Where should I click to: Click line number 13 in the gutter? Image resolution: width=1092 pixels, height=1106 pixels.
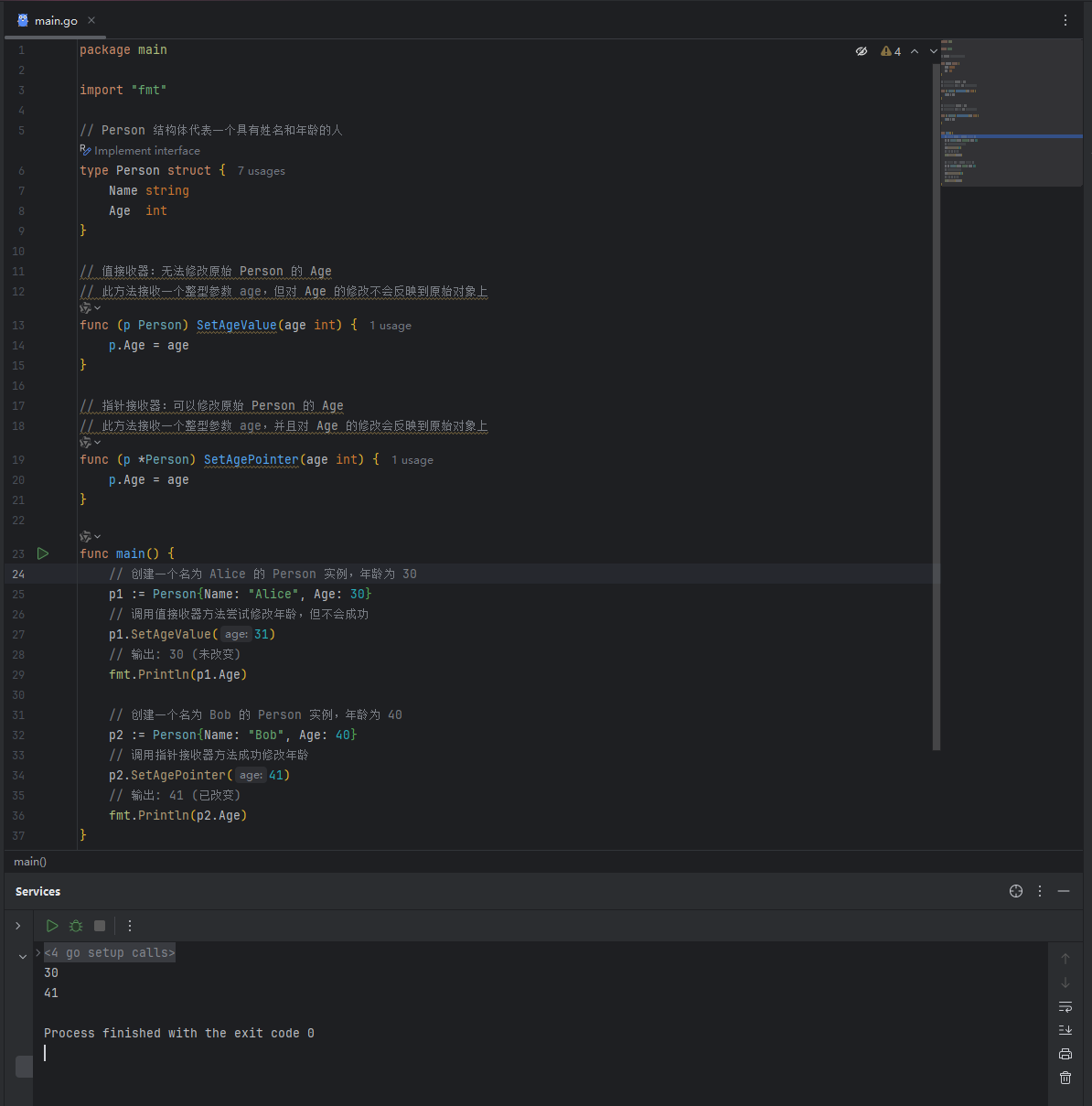point(18,326)
